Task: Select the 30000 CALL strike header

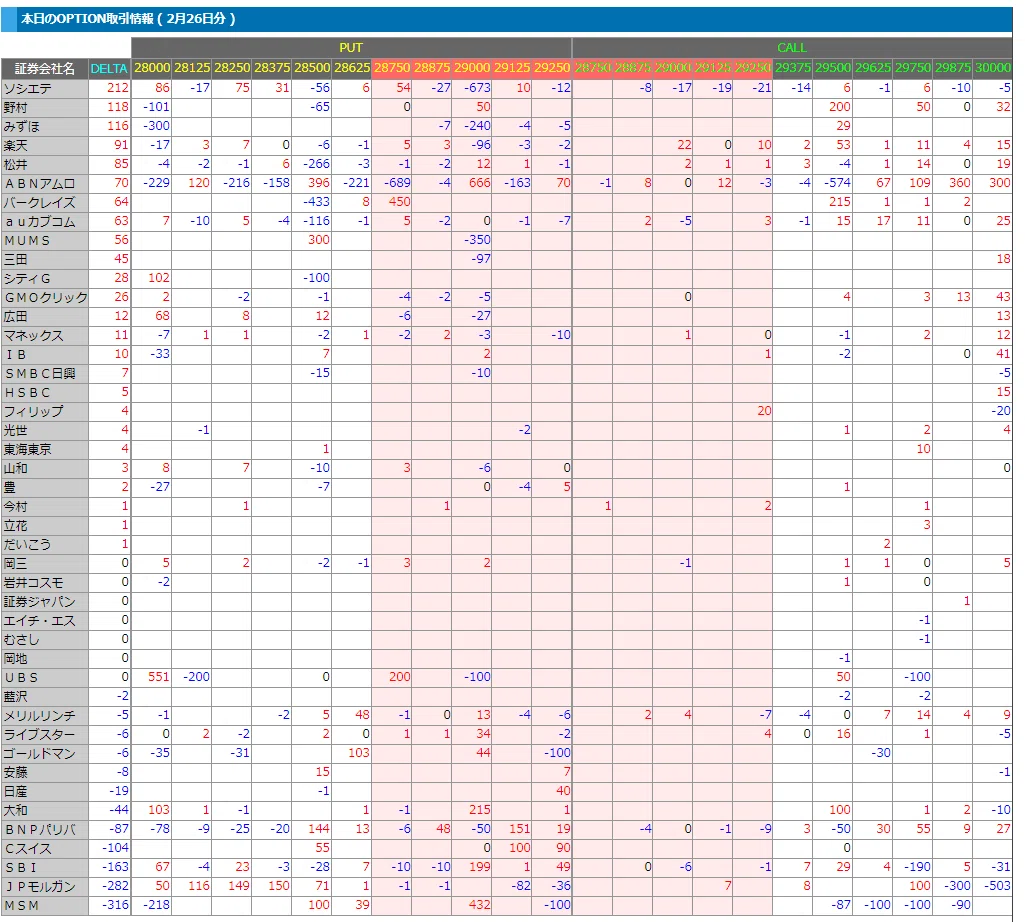Action: pos(993,68)
